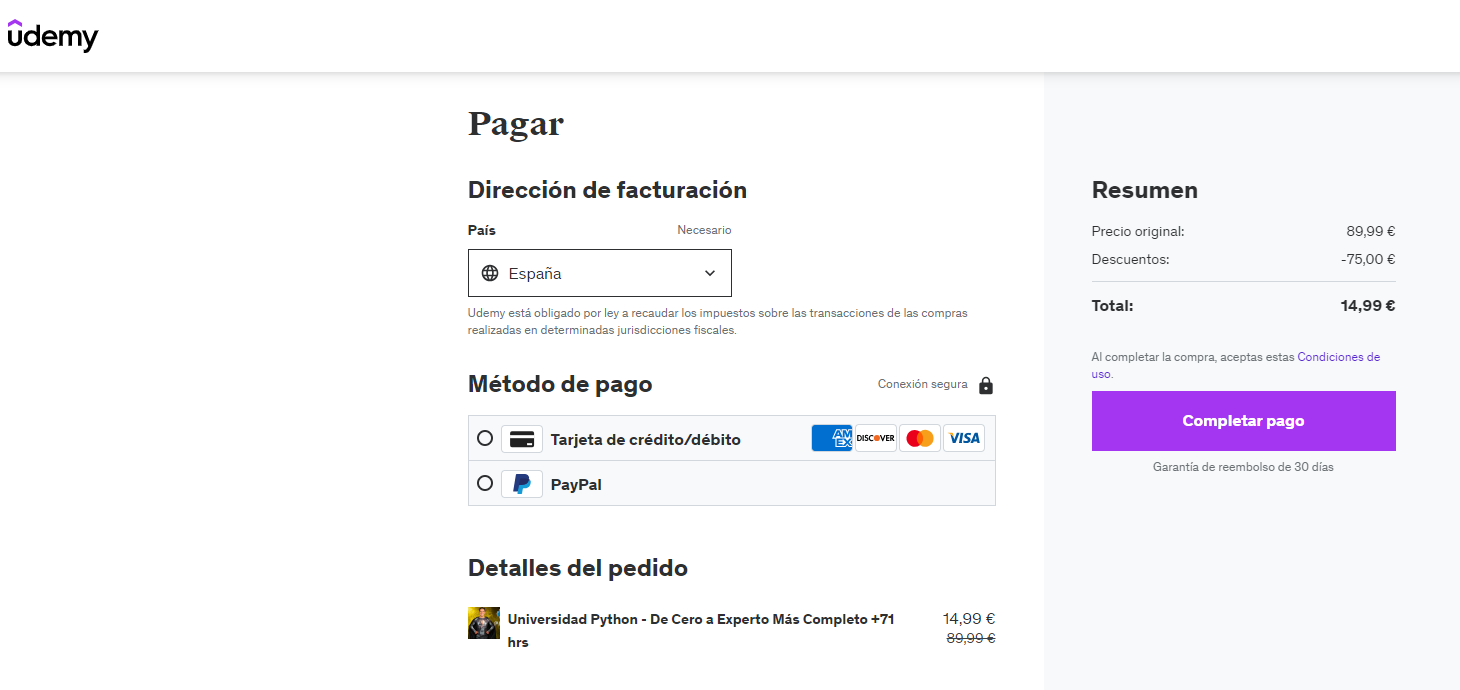
Task: Open the España country dropdown
Action: point(600,273)
